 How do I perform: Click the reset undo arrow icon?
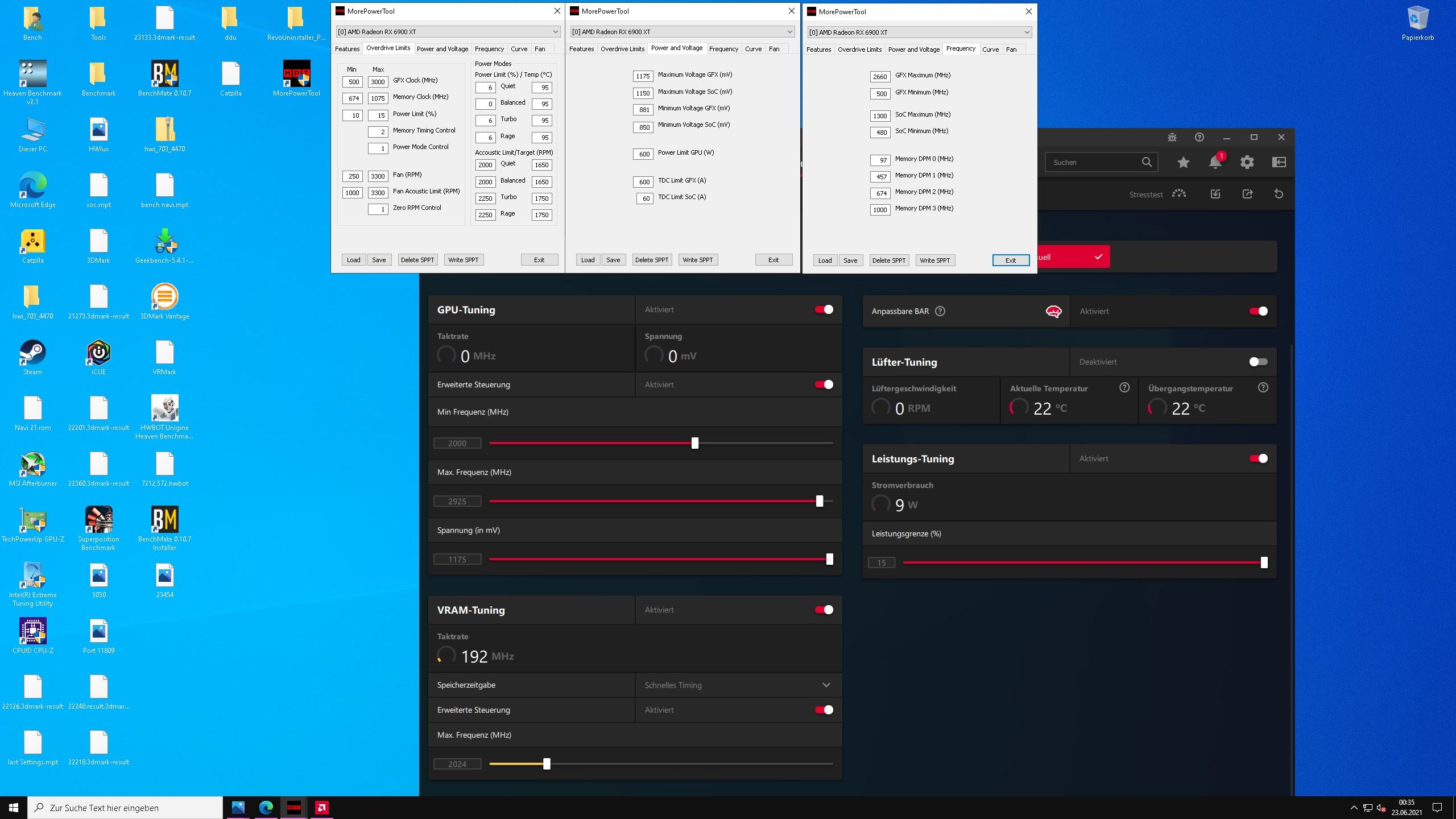[x=1279, y=194]
